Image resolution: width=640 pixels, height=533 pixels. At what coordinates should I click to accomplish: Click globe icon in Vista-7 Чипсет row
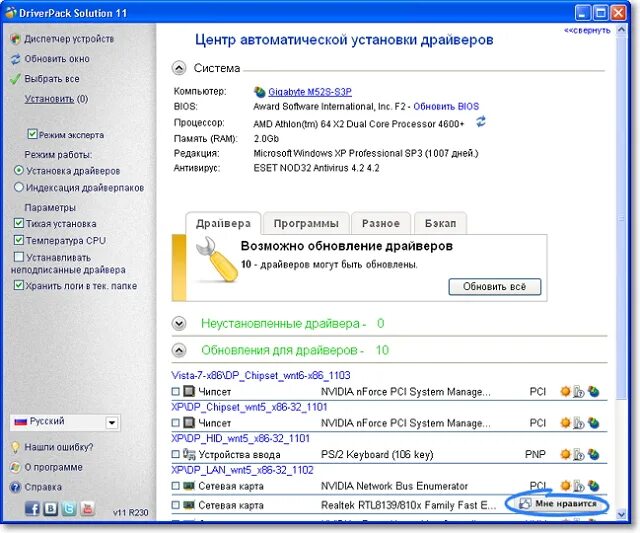point(593,392)
